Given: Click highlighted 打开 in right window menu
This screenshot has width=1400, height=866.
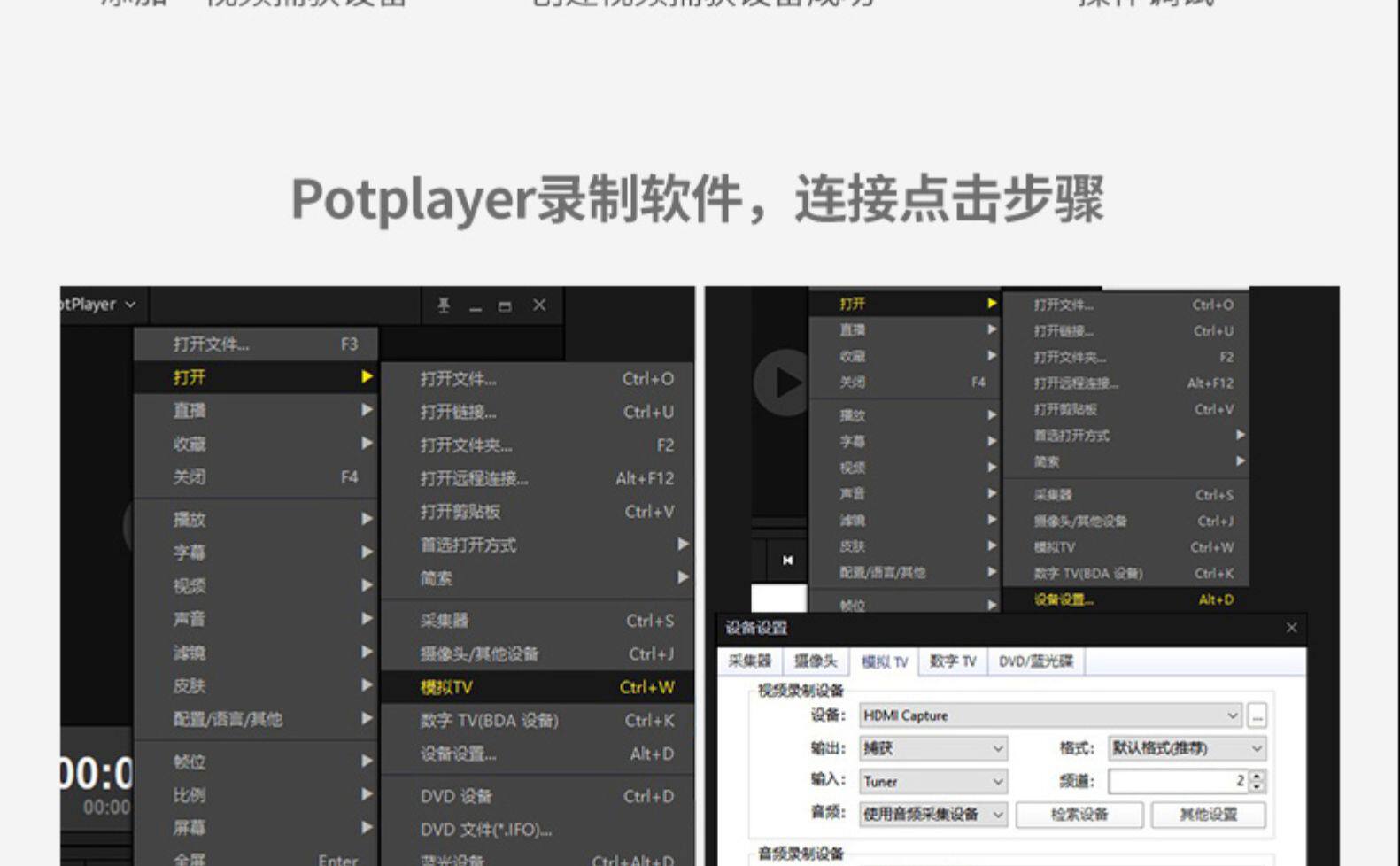Looking at the screenshot, I should click(x=905, y=303).
